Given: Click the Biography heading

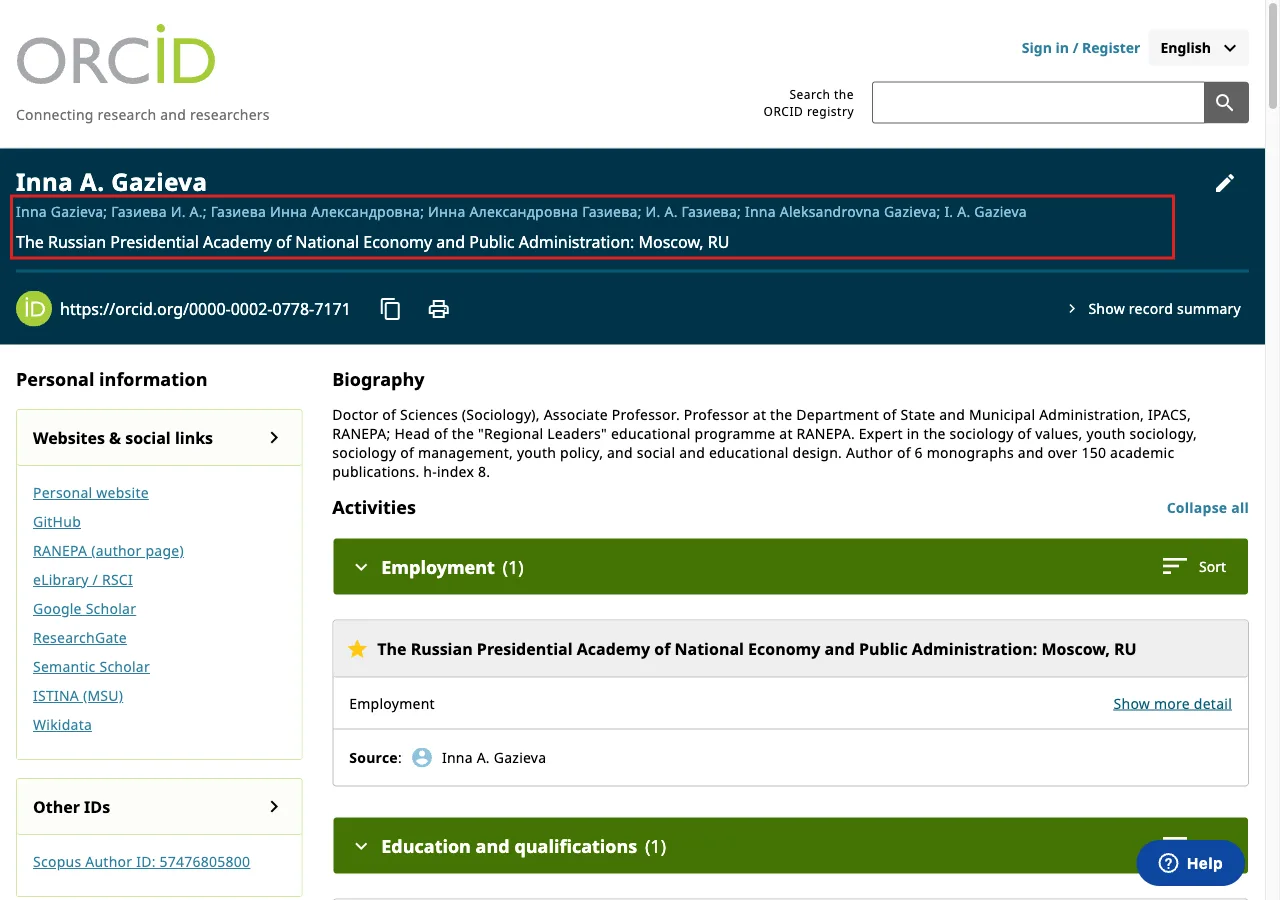Looking at the screenshot, I should (378, 380).
